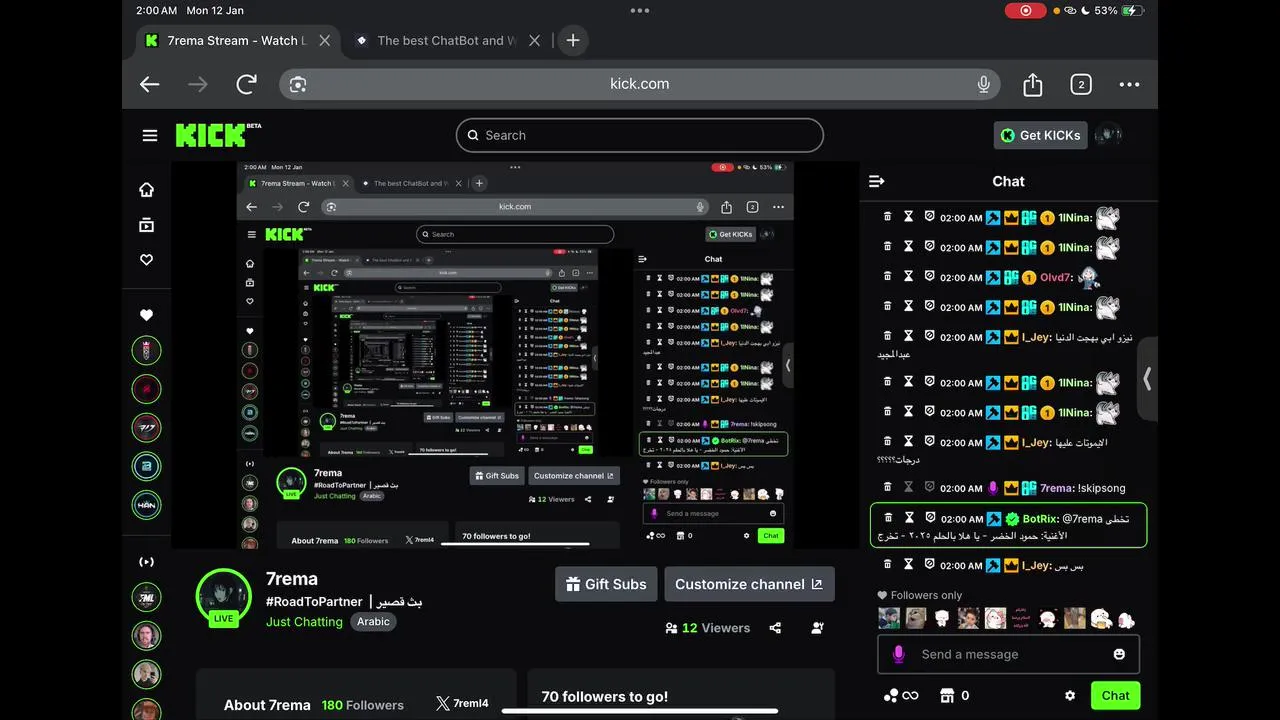1280x720 pixels.
Task: Ban user Olvd7 with shield icon
Action: pos(929,277)
